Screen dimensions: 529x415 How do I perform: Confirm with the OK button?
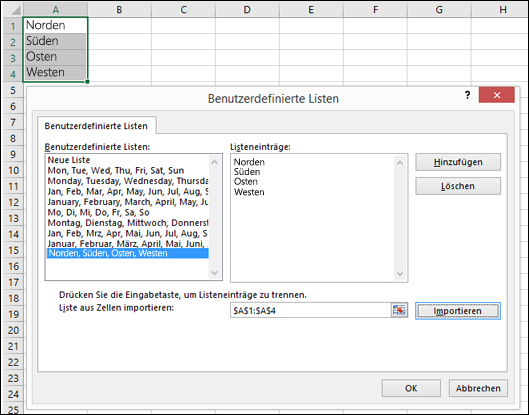coord(411,388)
